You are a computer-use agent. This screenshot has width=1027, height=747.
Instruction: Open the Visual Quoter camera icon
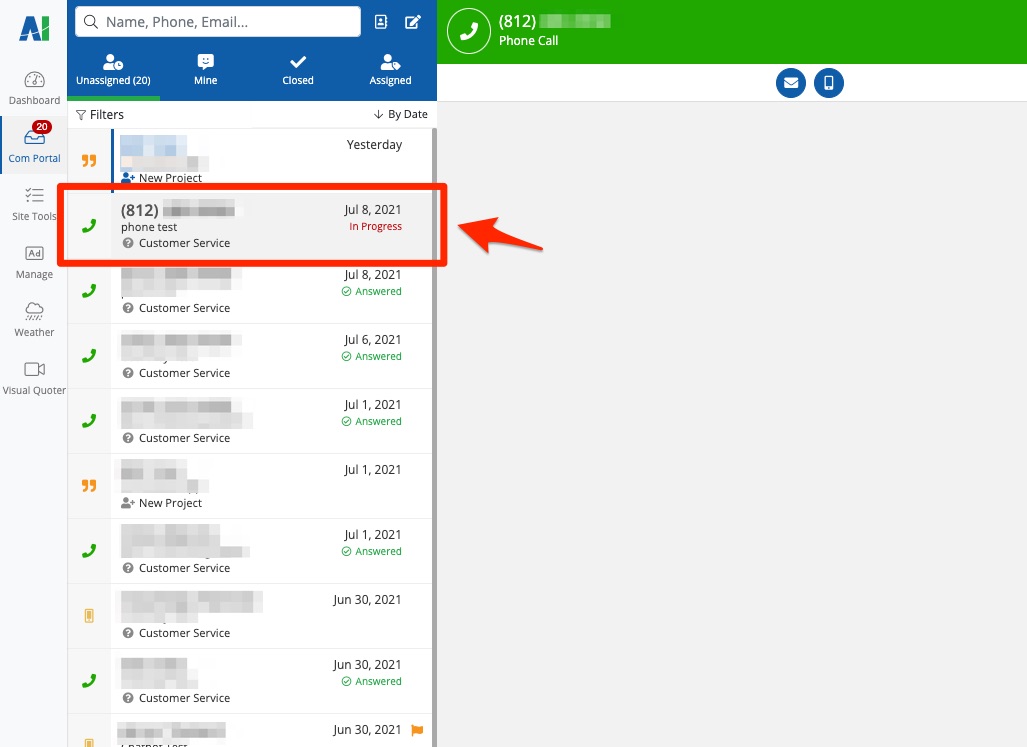[x=34, y=370]
